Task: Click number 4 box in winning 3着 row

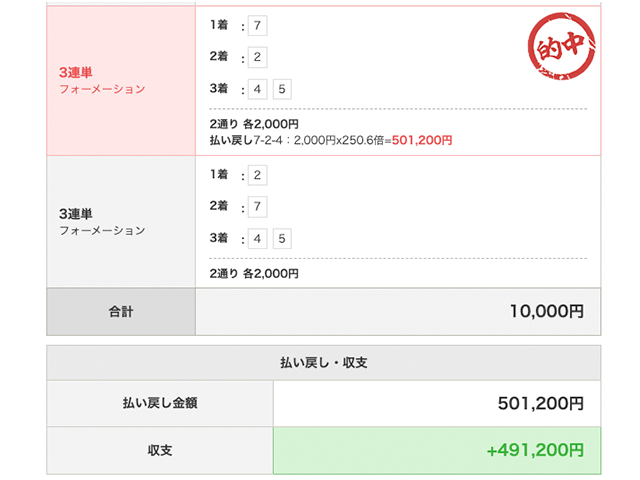Action: coord(259,89)
